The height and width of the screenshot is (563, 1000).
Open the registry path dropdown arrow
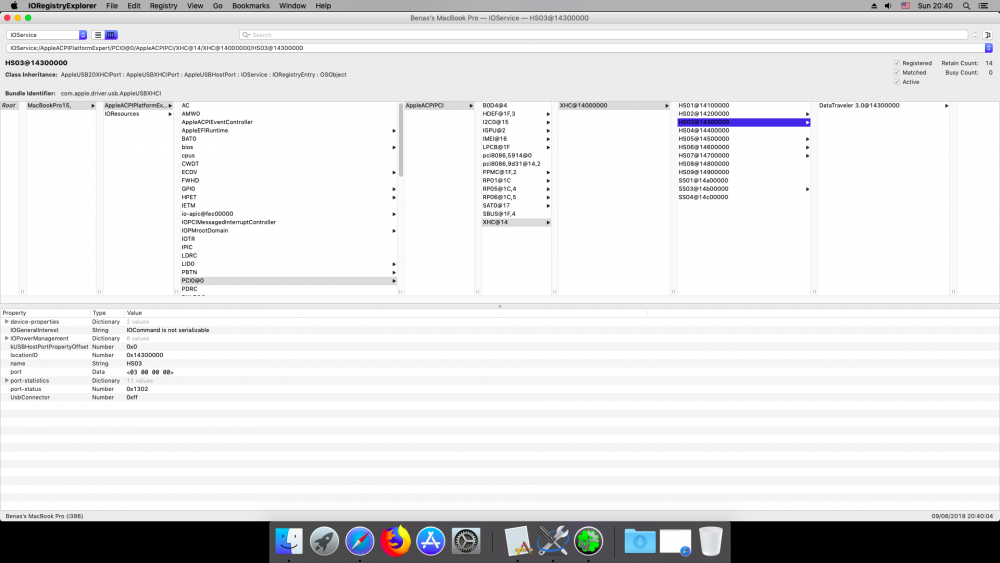pos(989,48)
